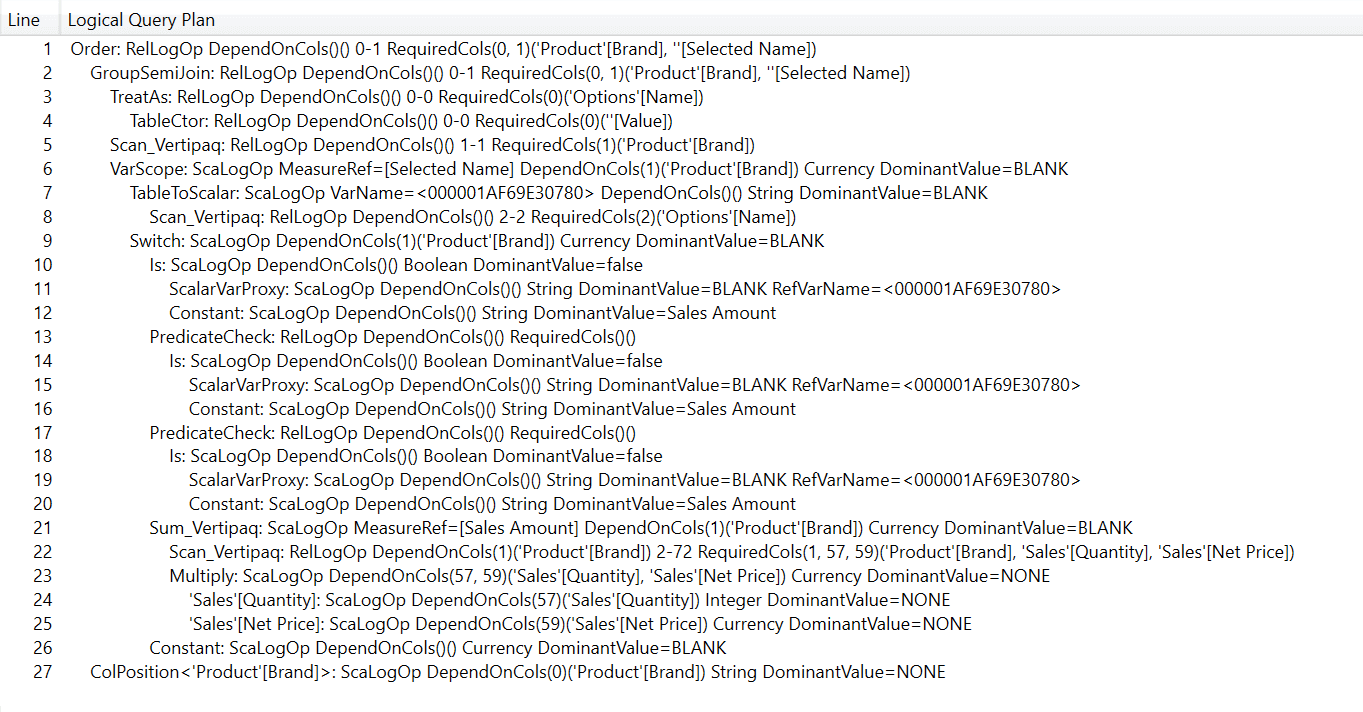Click line number 23
1363x712 pixels.
tap(42, 577)
